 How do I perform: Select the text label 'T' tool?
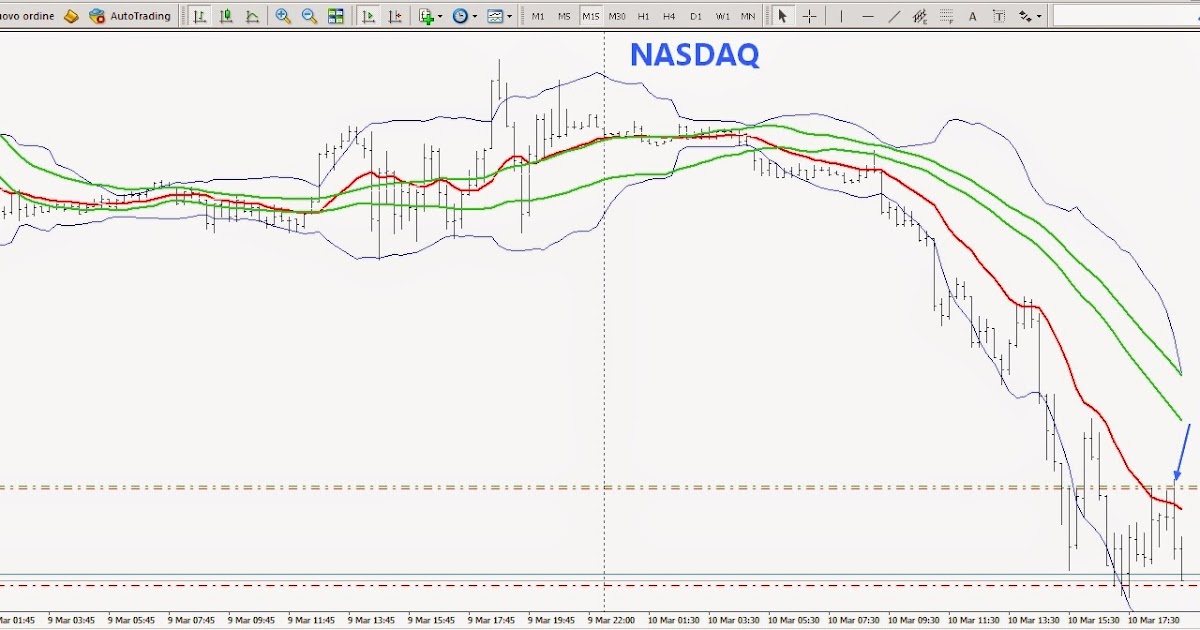pos(998,16)
